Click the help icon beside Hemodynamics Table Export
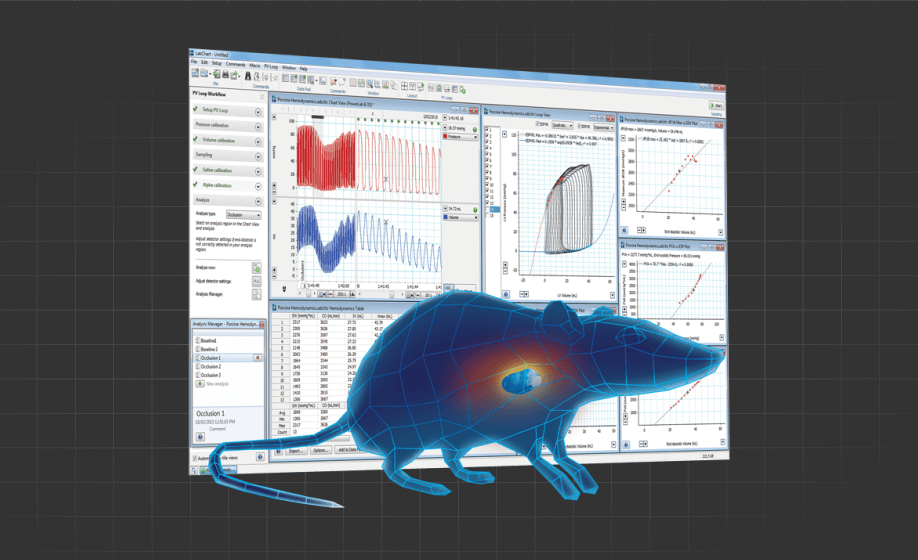Image resolution: width=918 pixels, height=560 pixels. [278, 451]
